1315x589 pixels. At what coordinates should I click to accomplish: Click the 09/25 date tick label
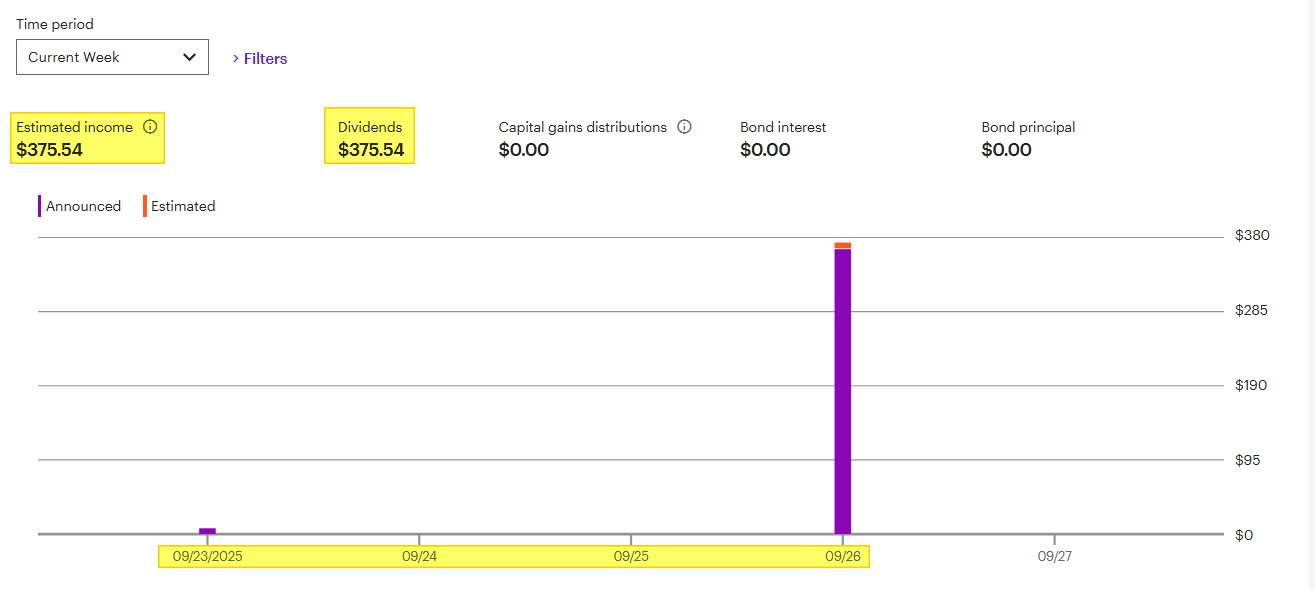[x=631, y=556]
